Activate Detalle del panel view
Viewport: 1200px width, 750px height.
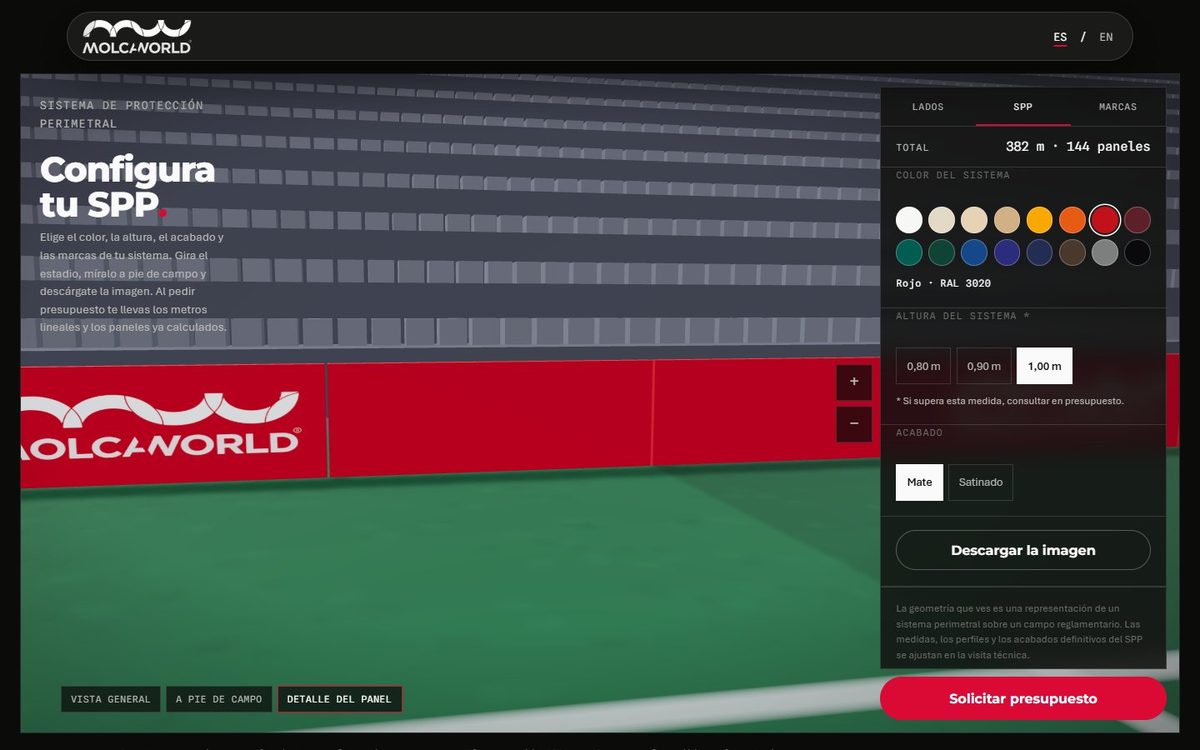tap(340, 699)
